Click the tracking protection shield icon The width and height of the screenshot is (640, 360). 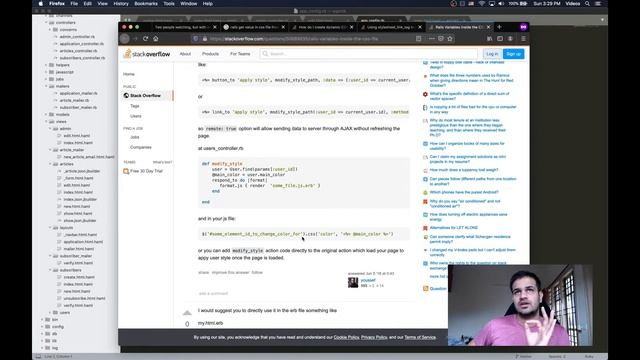[196, 39]
